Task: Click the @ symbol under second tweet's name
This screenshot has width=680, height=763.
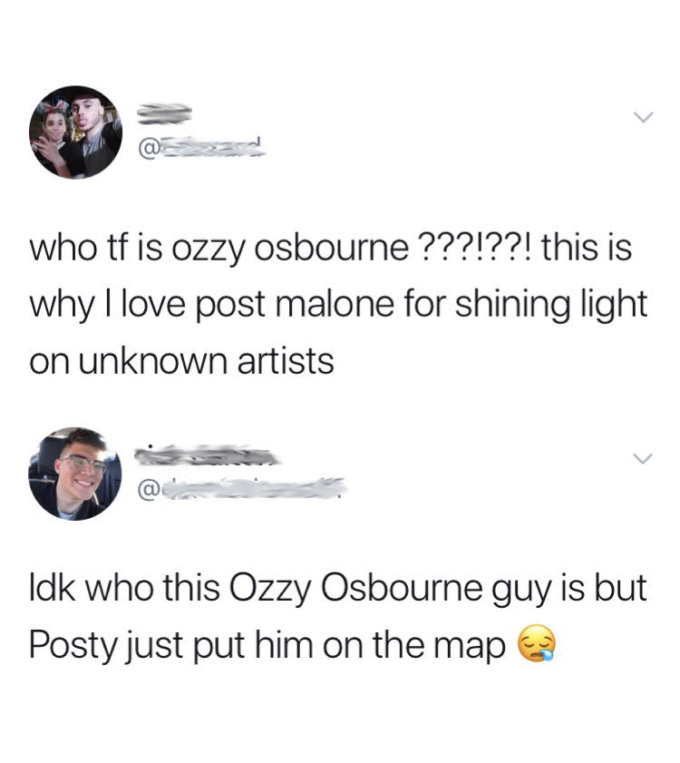Action: click(147, 489)
